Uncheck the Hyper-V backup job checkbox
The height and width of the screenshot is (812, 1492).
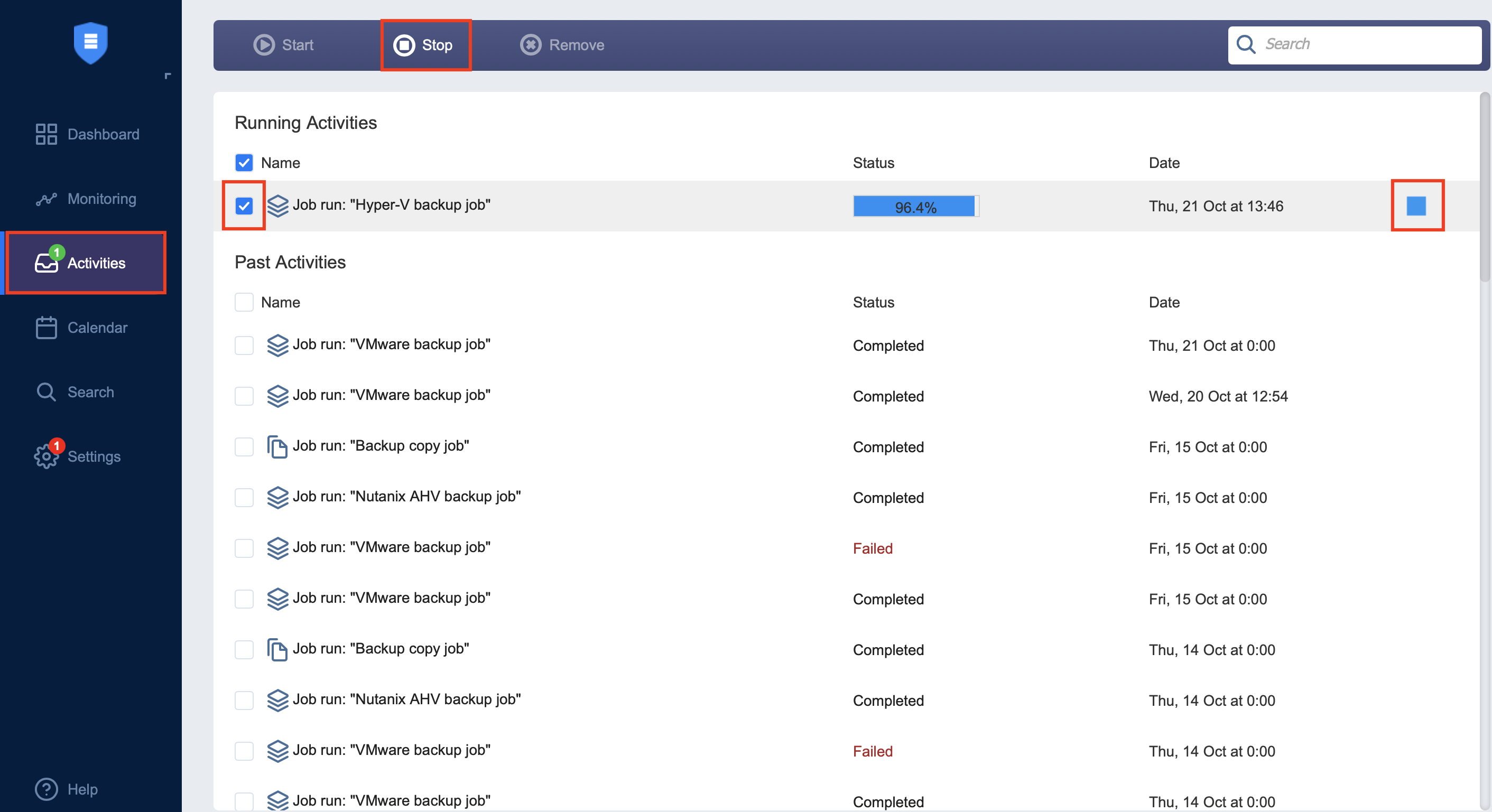[x=244, y=206]
